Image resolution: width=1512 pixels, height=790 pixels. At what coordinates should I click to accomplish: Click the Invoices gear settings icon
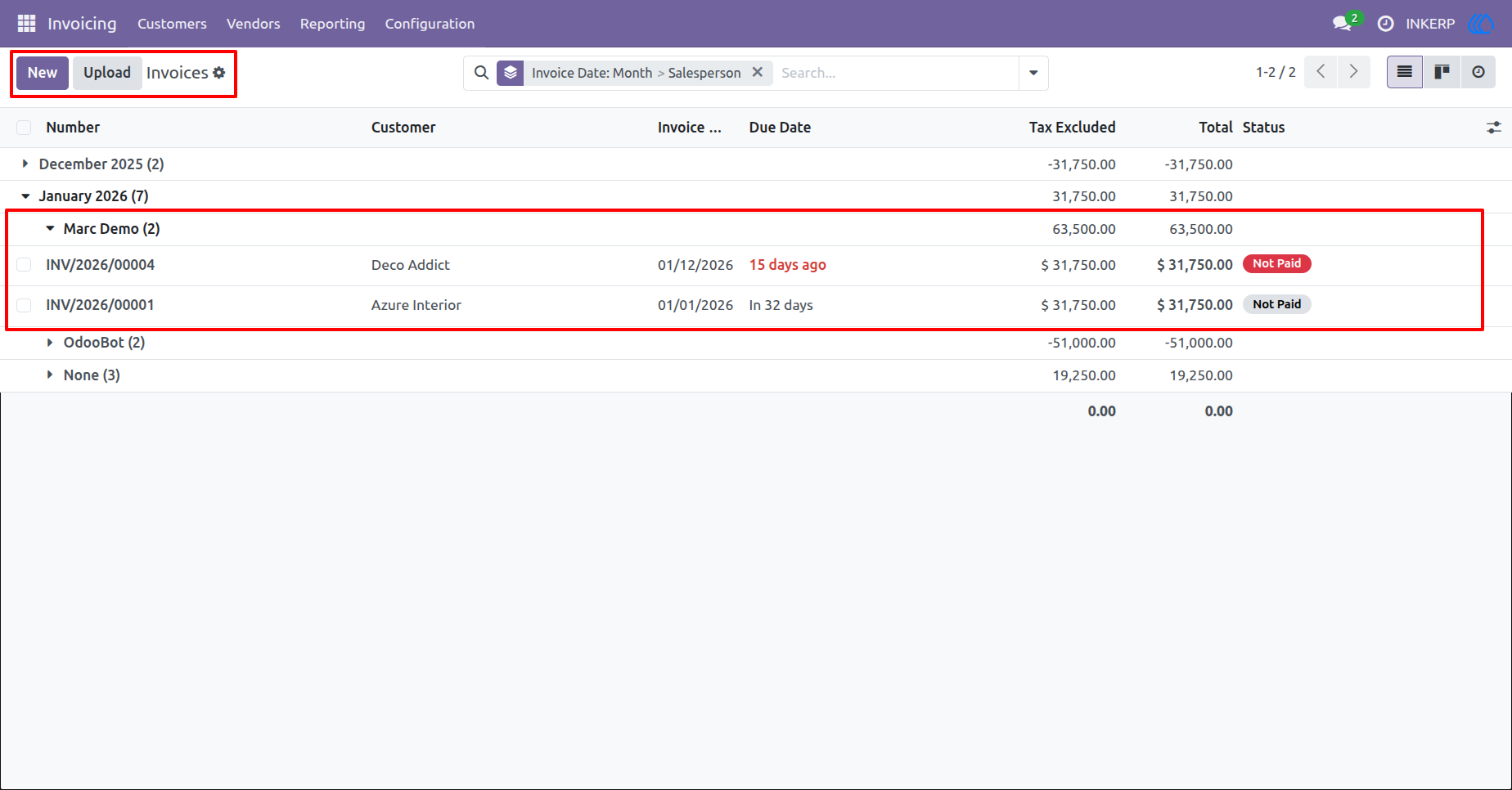(219, 73)
